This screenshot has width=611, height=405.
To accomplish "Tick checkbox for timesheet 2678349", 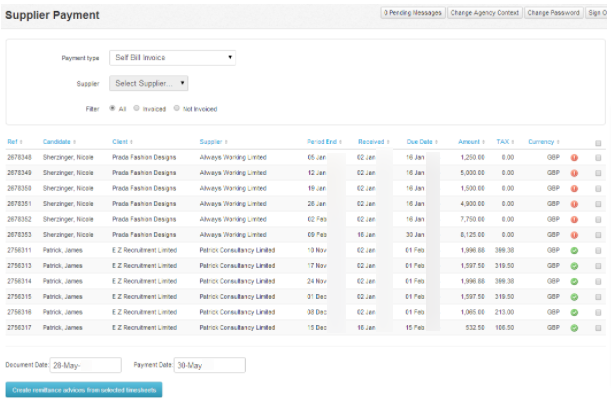I will 598,173.
